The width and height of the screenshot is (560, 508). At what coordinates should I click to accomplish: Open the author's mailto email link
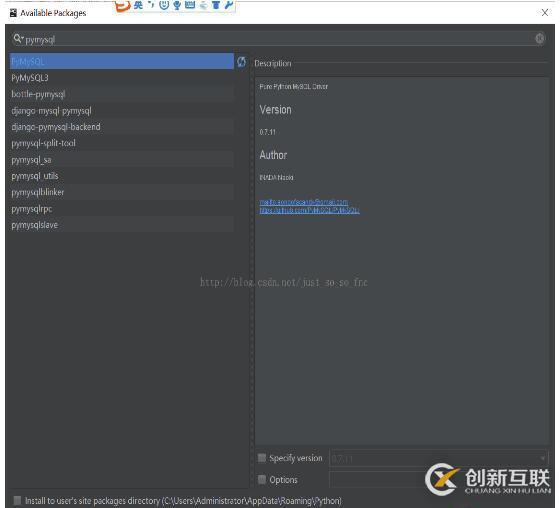(x=304, y=202)
